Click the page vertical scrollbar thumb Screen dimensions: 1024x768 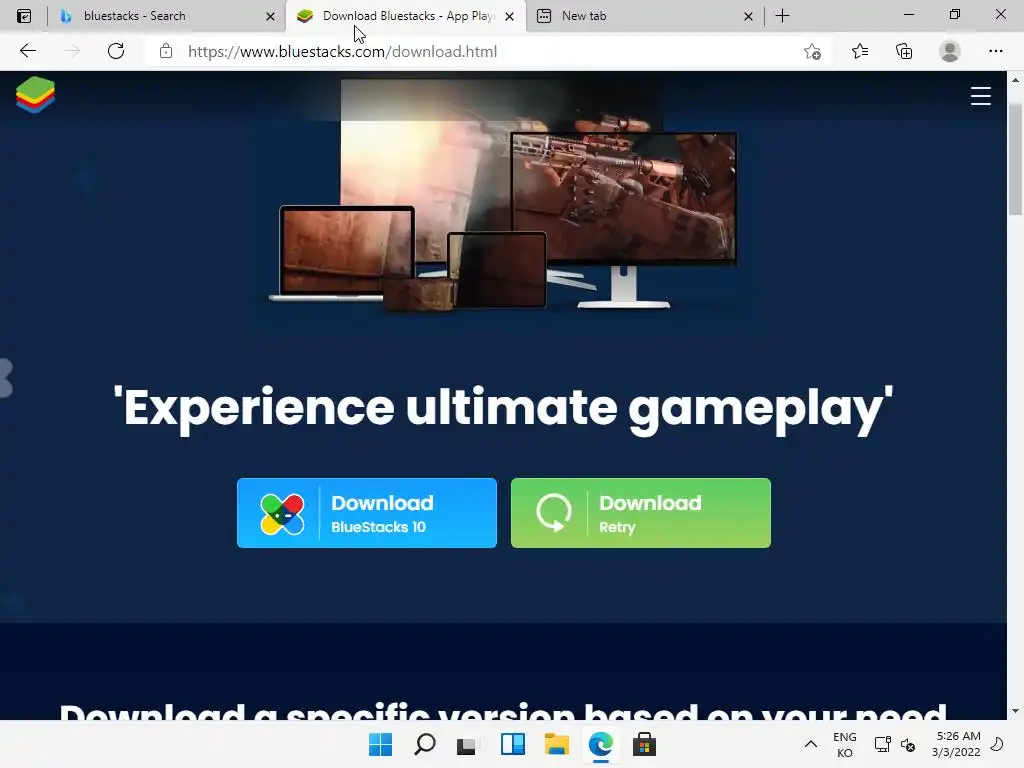point(1015,159)
